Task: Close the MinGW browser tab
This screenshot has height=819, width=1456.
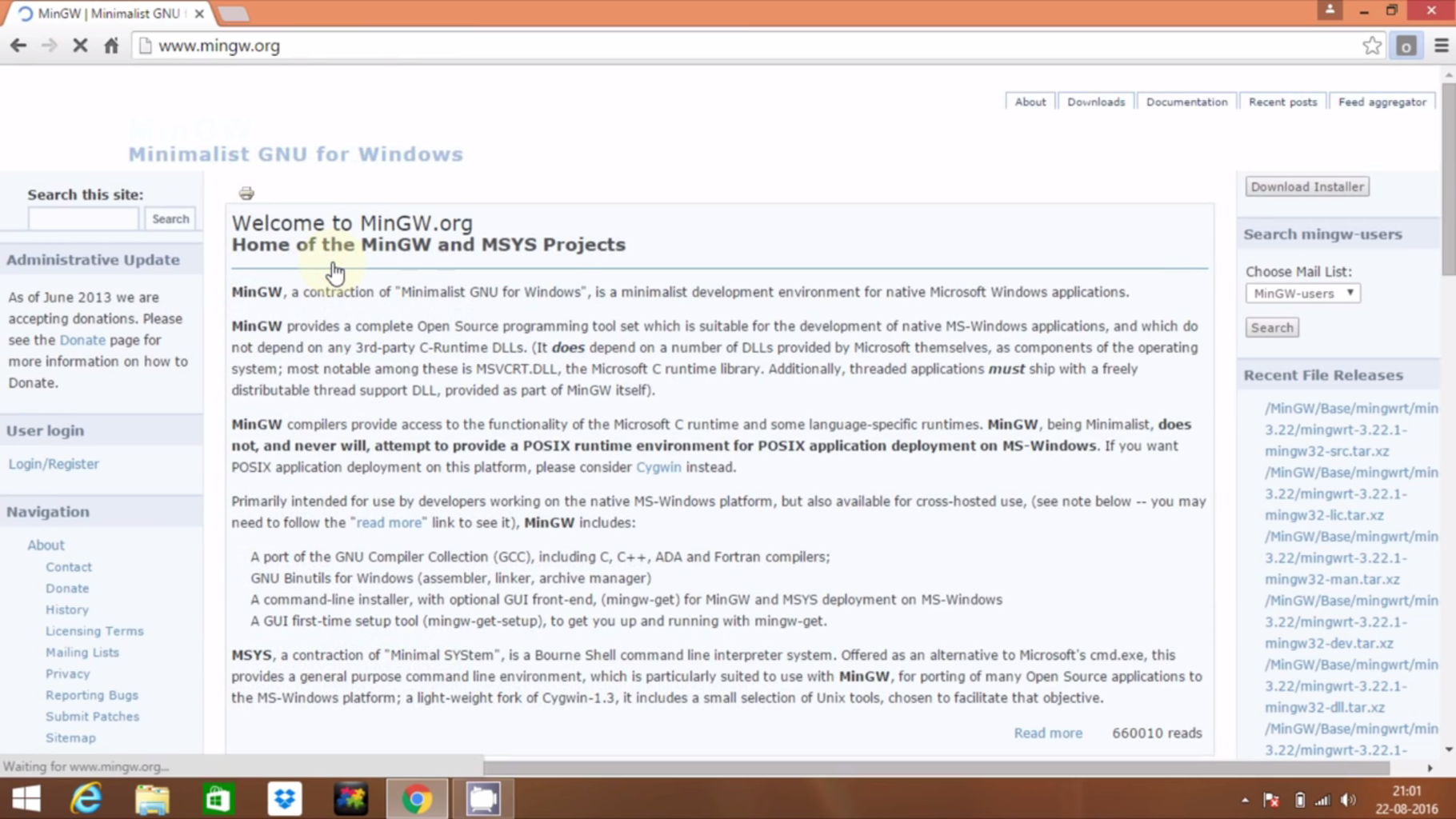Action: pyautogui.click(x=199, y=14)
